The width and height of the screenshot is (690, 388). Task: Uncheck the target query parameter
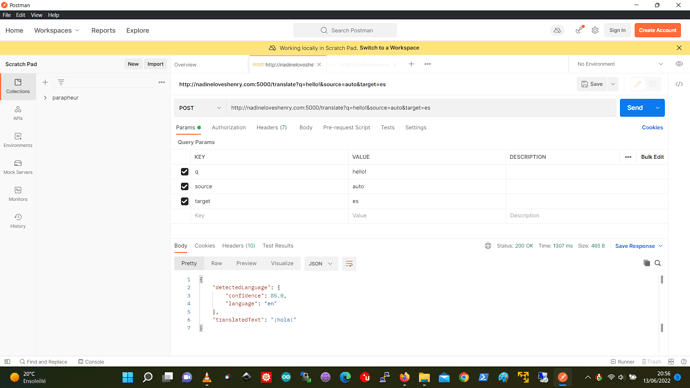184,201
